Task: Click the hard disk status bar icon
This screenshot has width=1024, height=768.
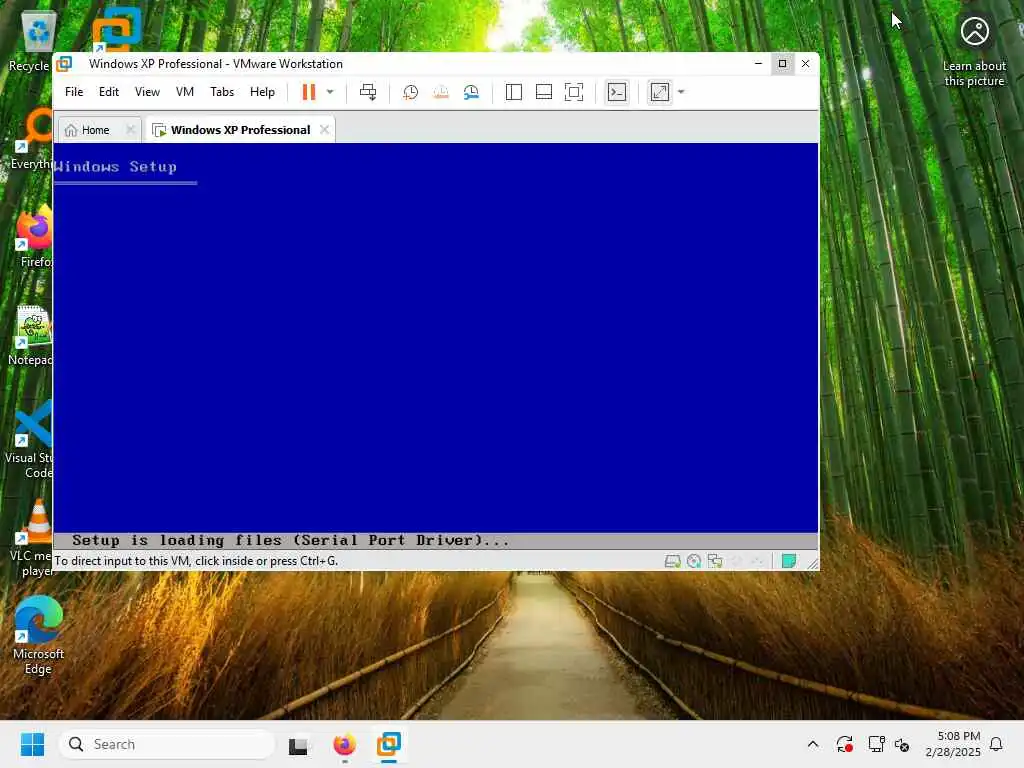Action: pyautogui.click(x=673, y=561)
